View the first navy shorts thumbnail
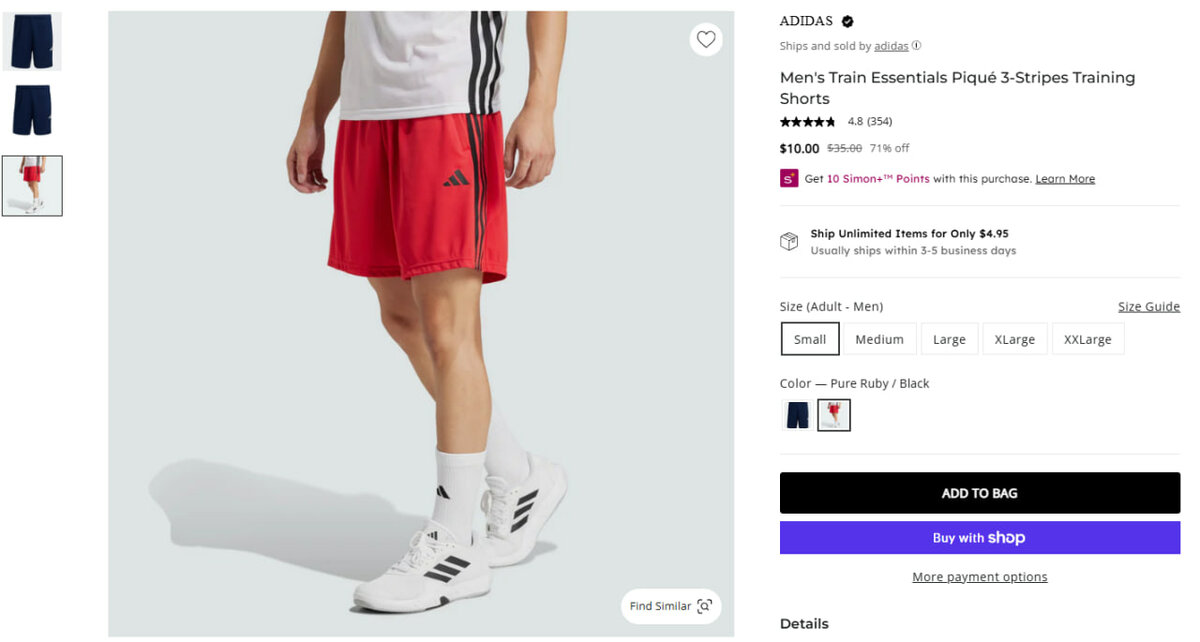Viewport: 1200px width, 642px height. click(x=32, y=42)
